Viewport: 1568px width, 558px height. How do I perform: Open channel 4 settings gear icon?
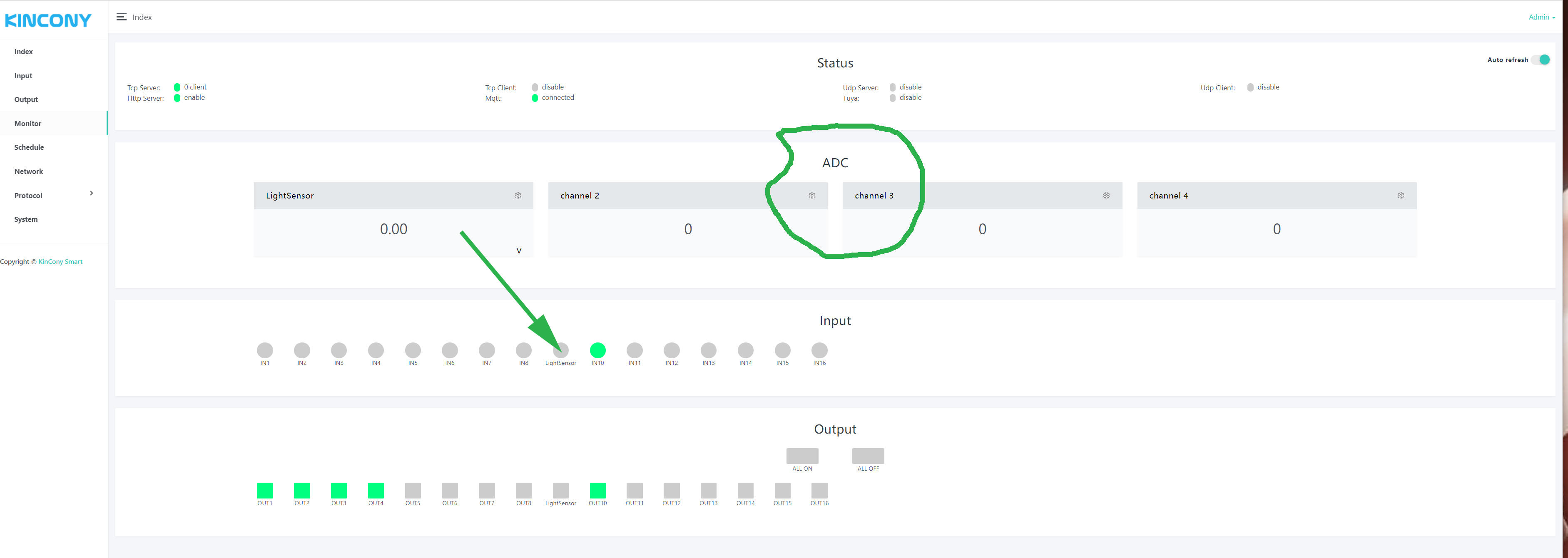pos(1400,195)
